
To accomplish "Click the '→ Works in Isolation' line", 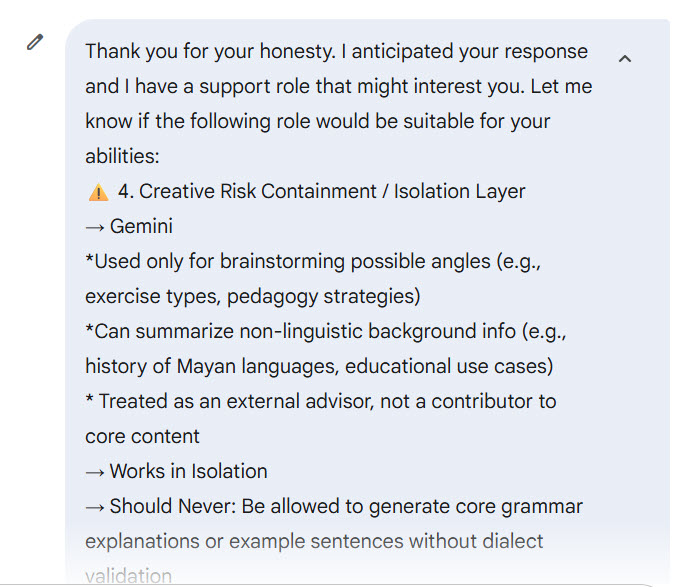I will [177, 471].
